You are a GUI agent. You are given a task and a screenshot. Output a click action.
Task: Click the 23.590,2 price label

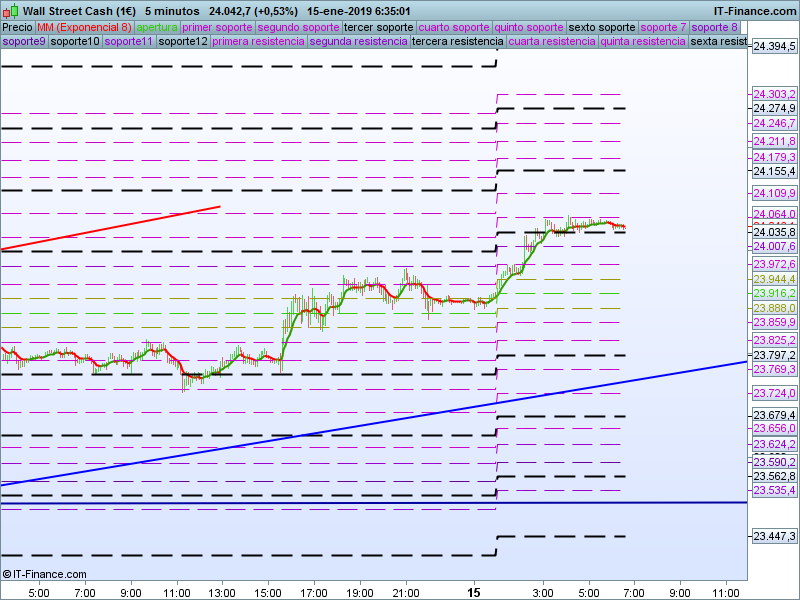coord(774,462)
